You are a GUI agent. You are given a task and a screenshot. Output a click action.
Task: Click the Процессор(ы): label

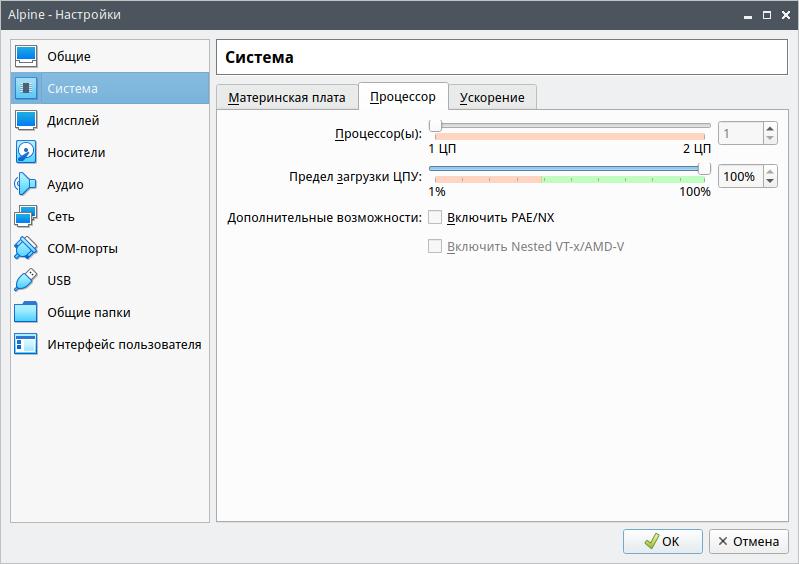[379, 134]
